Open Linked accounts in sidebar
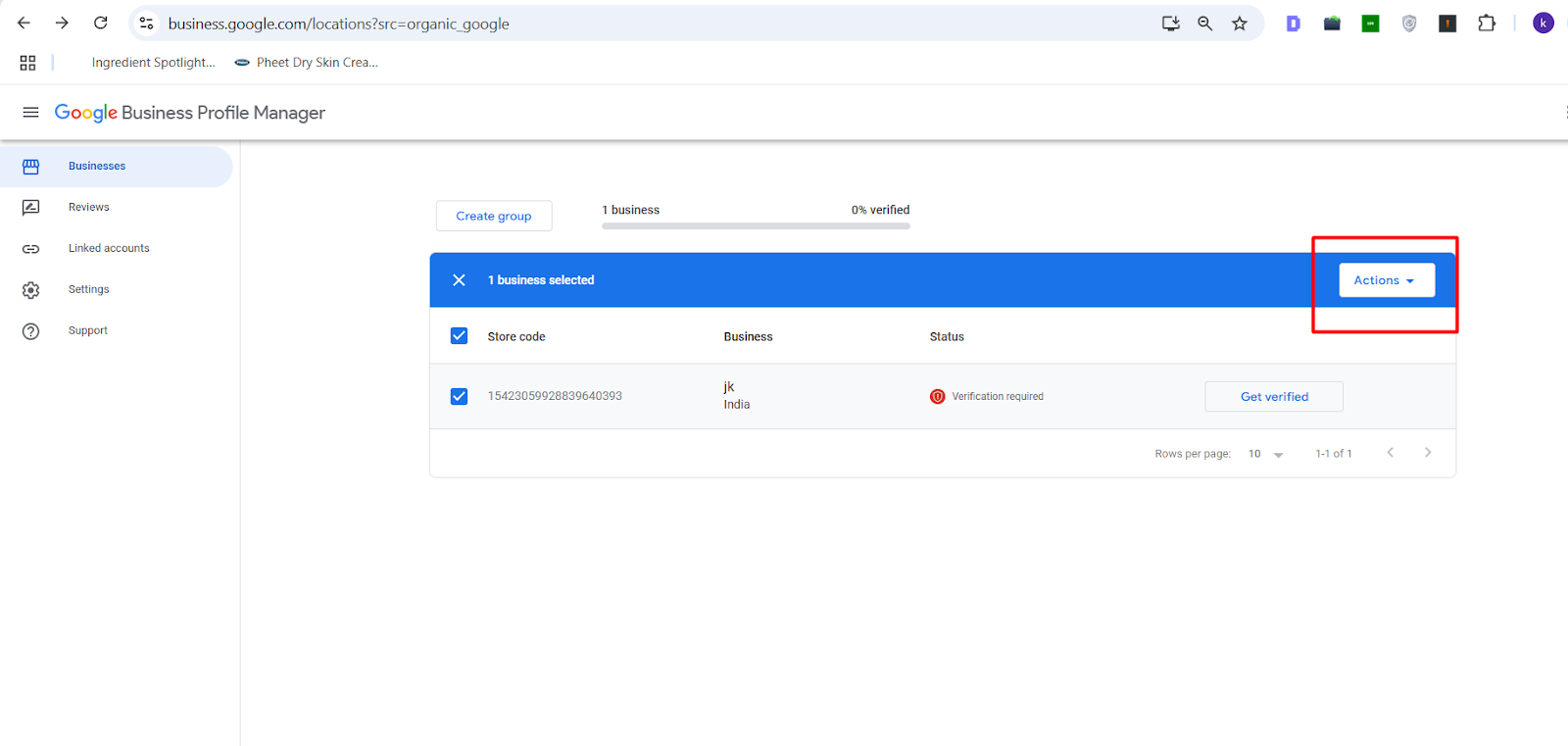Screen dimensions: 1568x746 click(109, 249)
